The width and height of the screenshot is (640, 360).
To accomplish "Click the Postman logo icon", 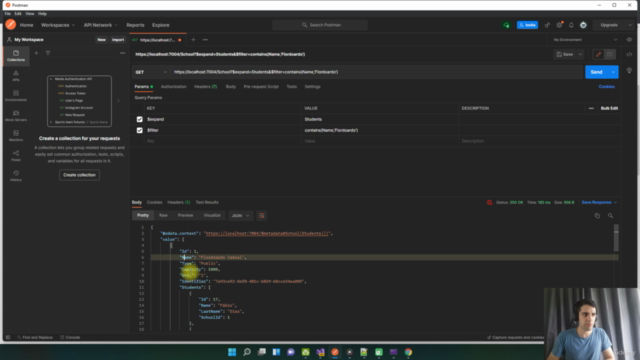I will [x=11, y=25].
